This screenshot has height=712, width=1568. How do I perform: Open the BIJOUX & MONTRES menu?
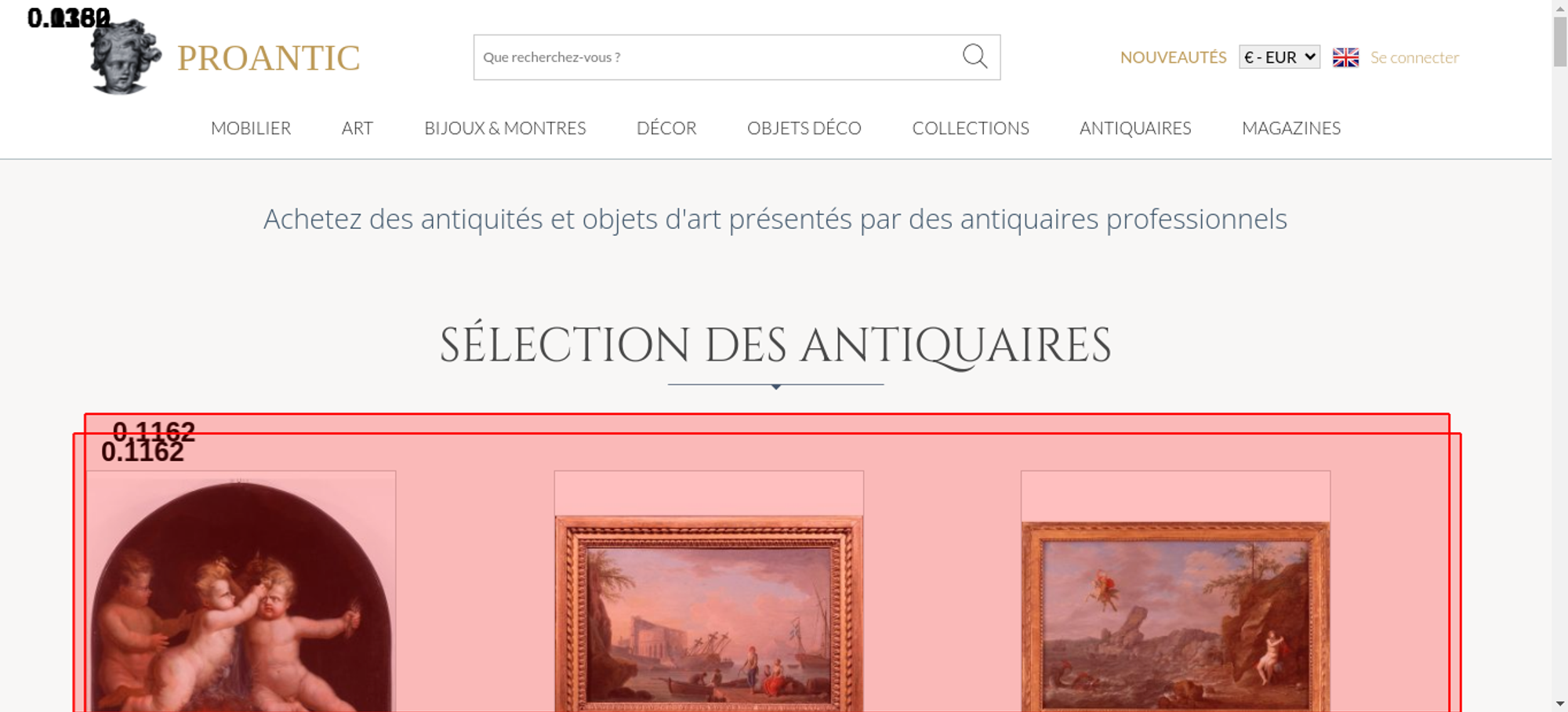tap(505, 128)
